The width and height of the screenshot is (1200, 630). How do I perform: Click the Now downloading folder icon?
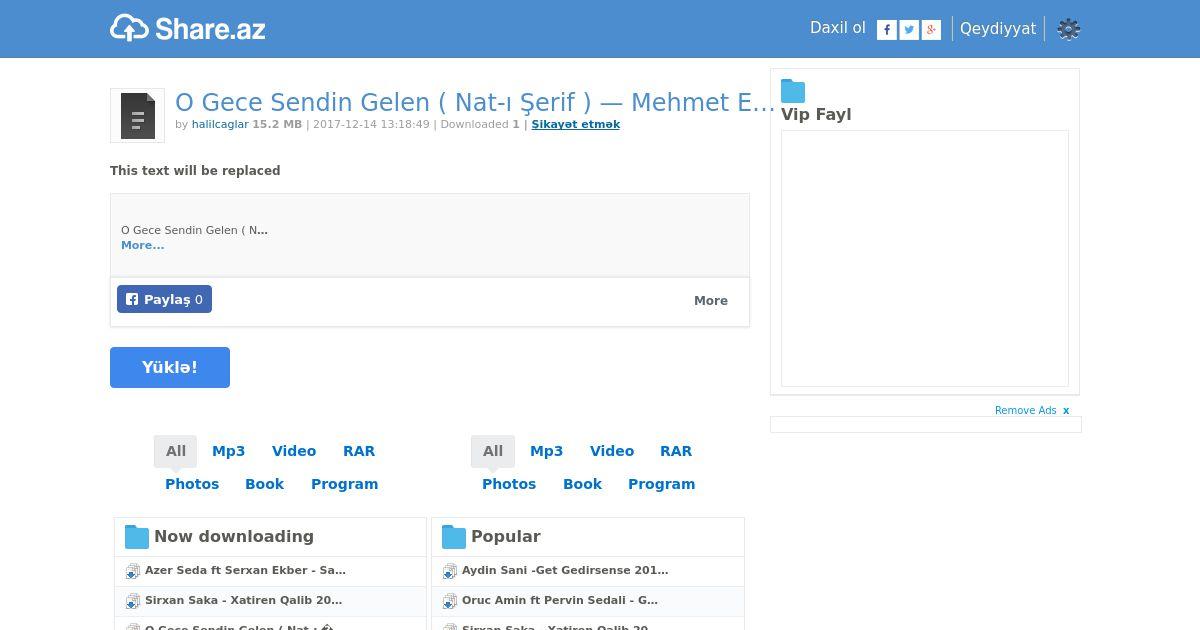point(137,537)
